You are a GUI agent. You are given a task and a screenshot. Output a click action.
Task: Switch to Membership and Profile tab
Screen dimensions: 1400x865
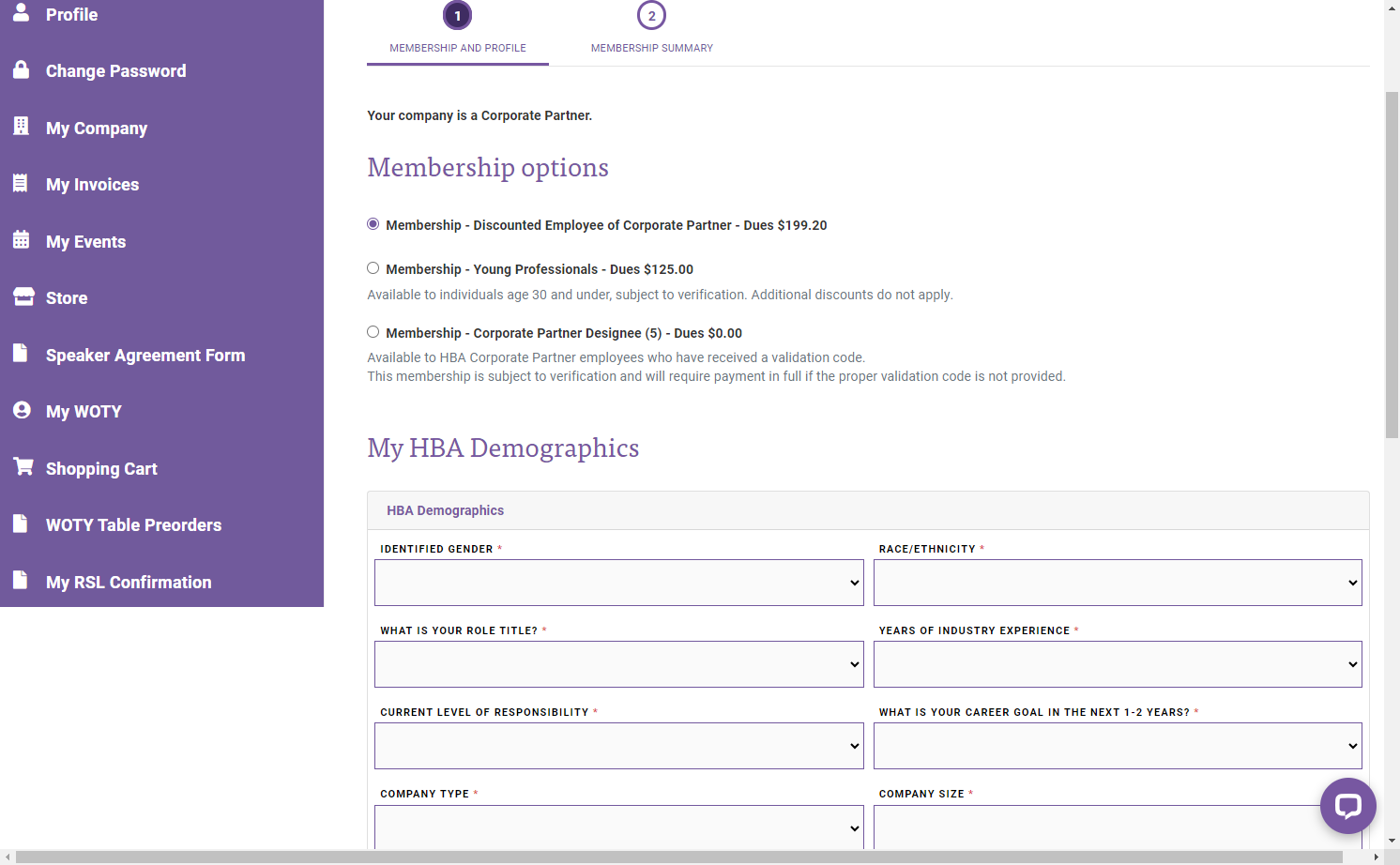click(458, 48)
